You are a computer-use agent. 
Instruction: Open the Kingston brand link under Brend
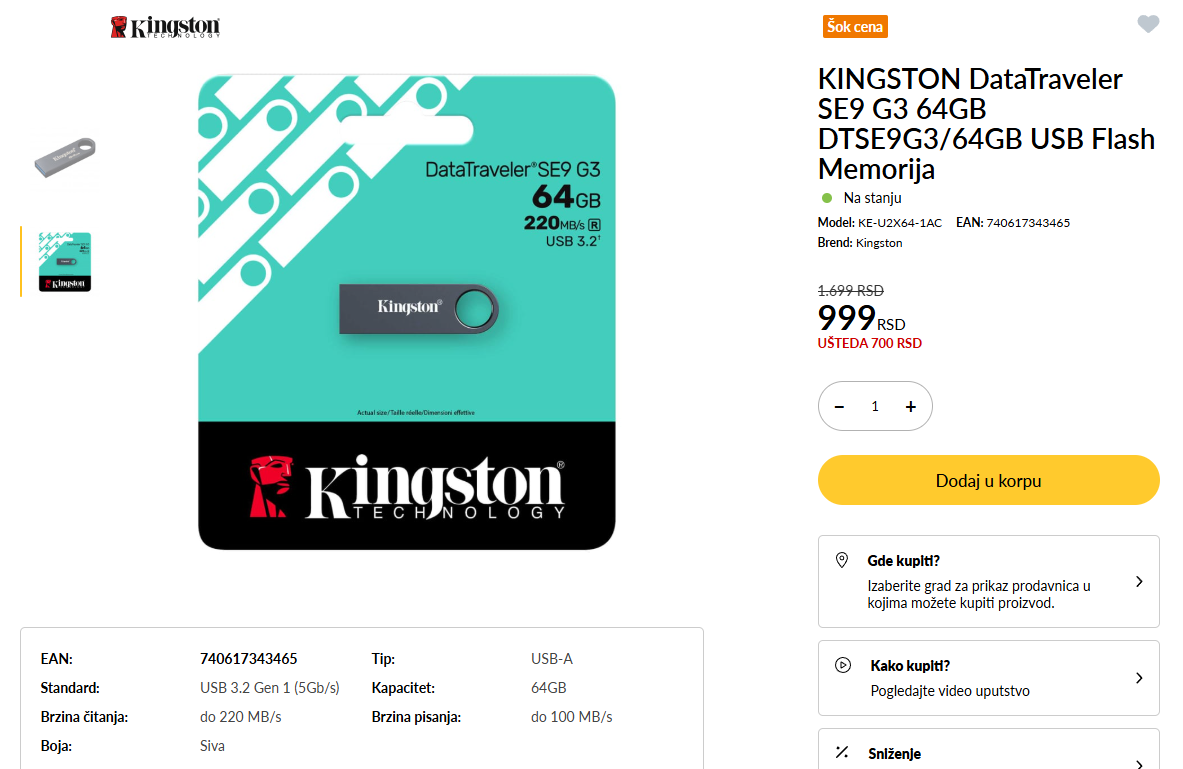pos(879,243)
